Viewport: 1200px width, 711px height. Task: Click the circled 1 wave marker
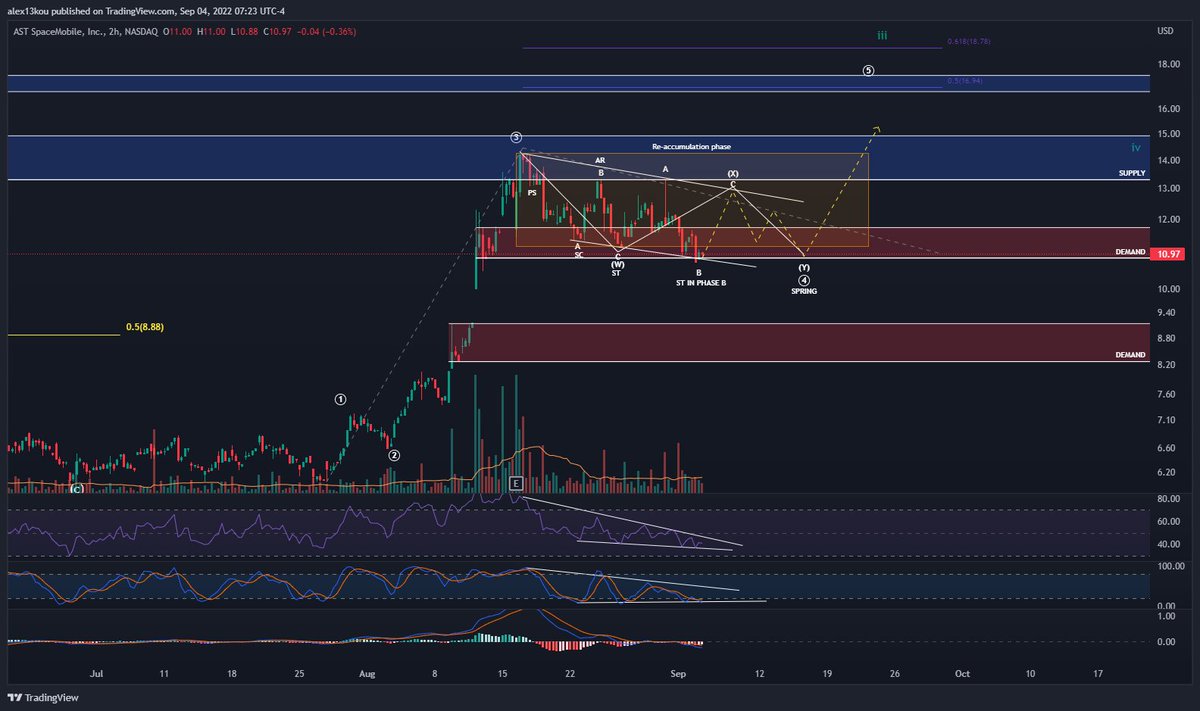340,398
